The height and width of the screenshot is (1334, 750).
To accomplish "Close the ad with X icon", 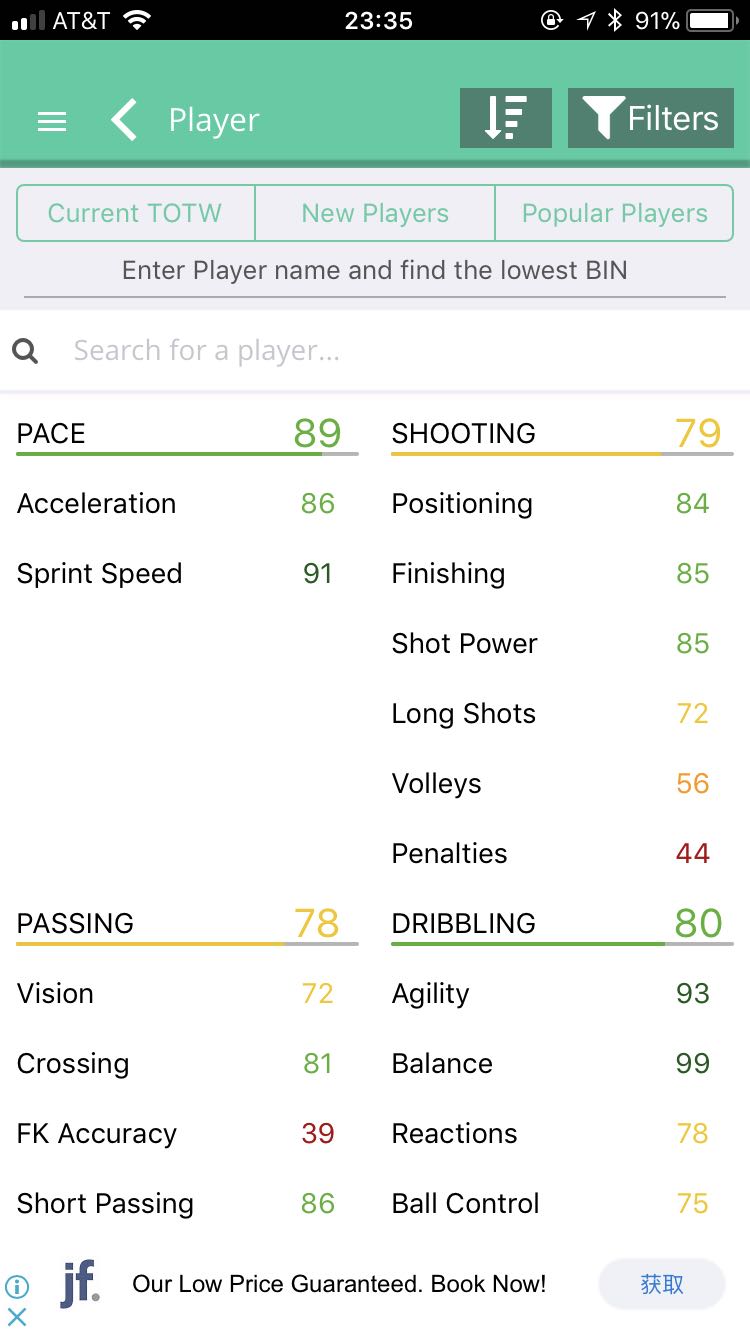I will (17, 1316).
